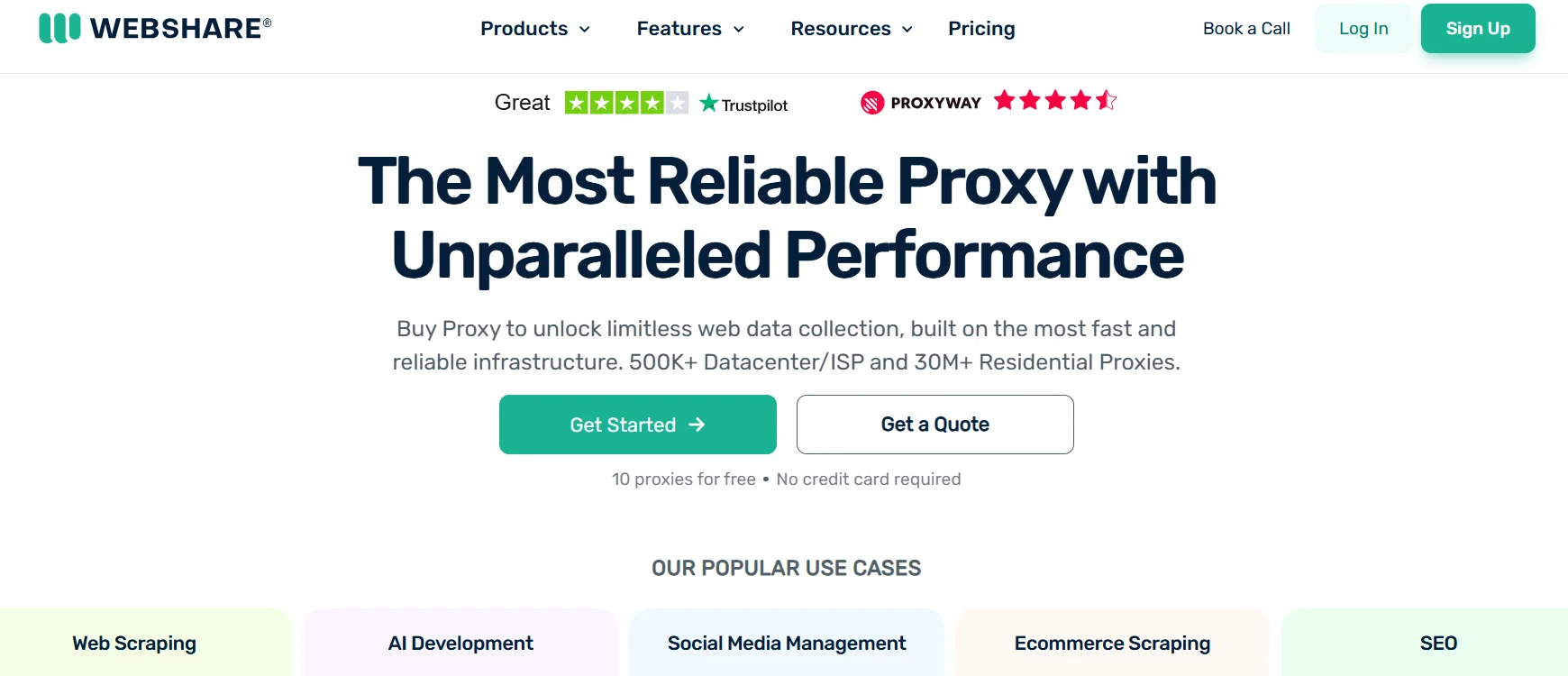
Task: Expand the Products dropdown
Action: pyautogui.click(x=534, y=28)
